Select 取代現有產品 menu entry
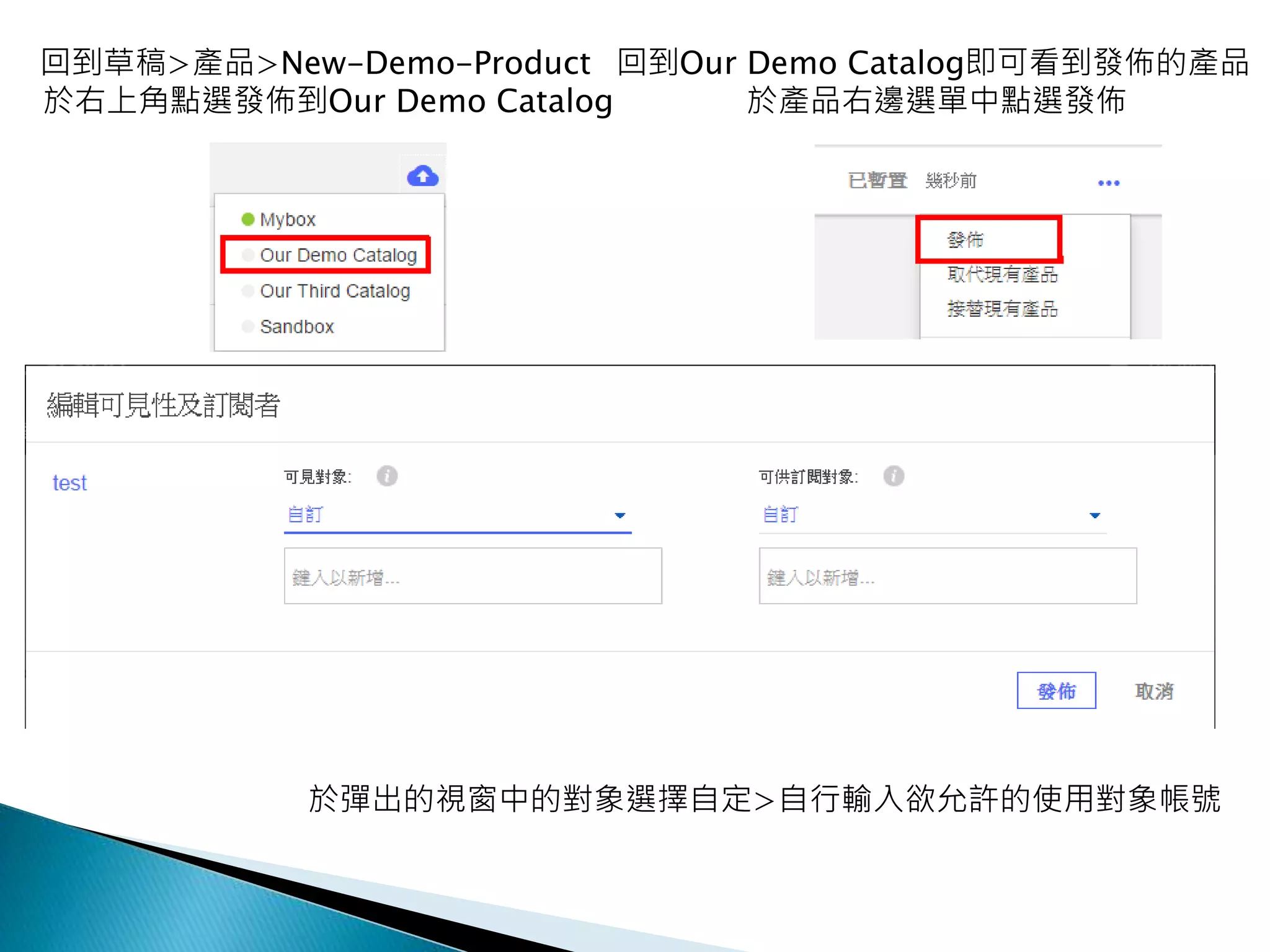This screenshot has width=1270, height=952. [x=1002, y=274]
